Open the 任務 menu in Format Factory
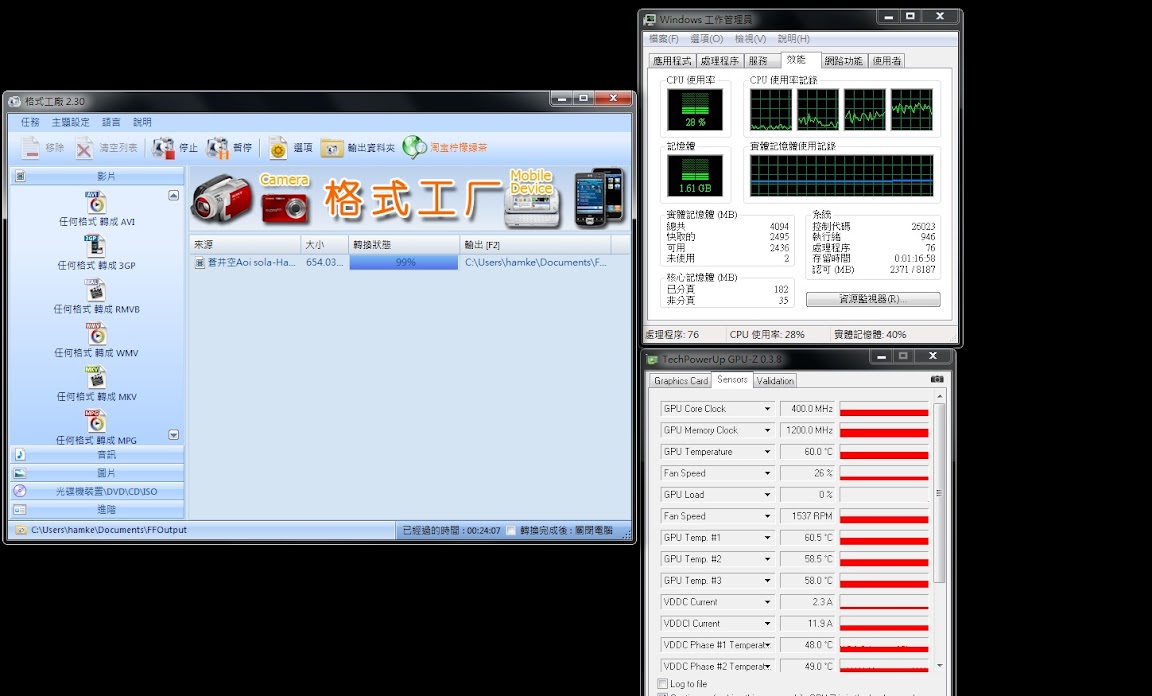Image resolution: width=1152 pixels, height=696 pixels. tap(30, 122)
